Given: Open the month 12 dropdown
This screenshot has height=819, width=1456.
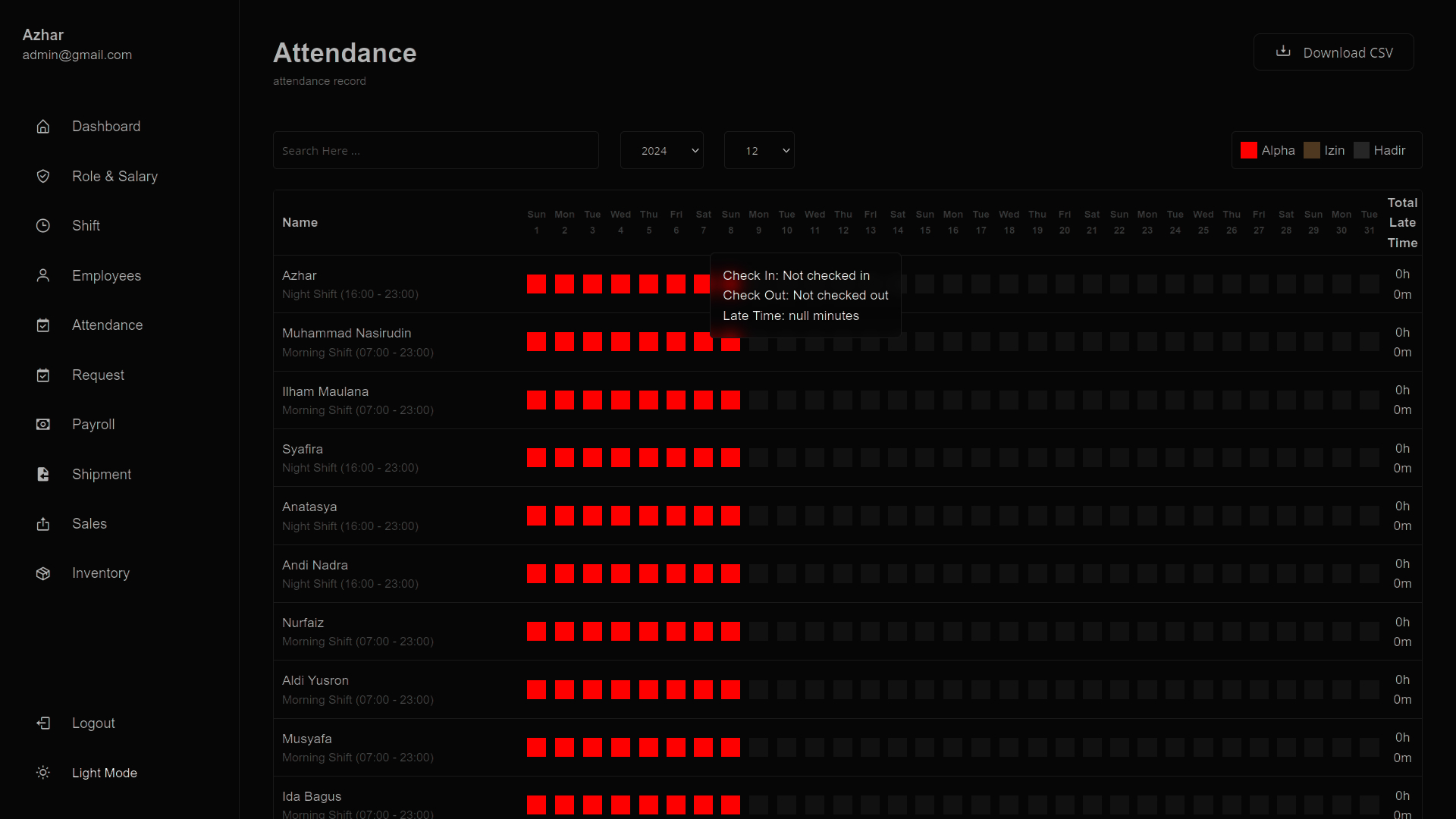Looking at the screenshot, I should coord(758,150).
